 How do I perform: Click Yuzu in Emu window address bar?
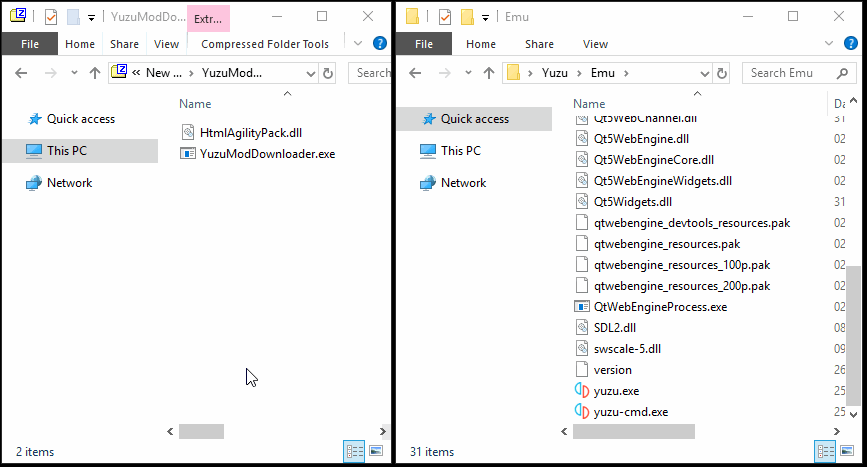coord(555,73)
